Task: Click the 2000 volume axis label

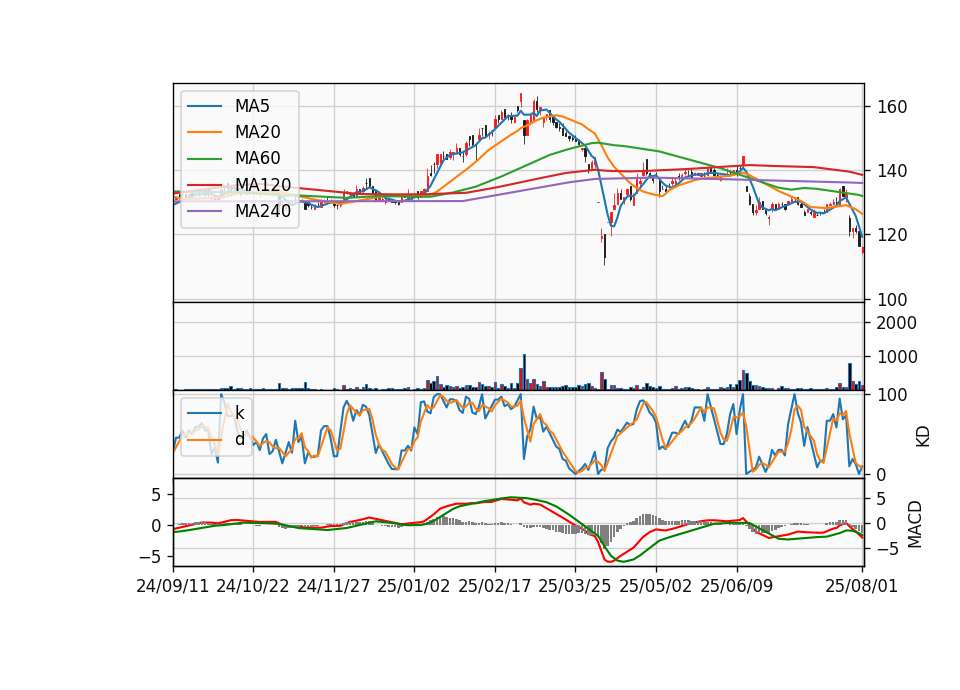Action: pos(897,323)
